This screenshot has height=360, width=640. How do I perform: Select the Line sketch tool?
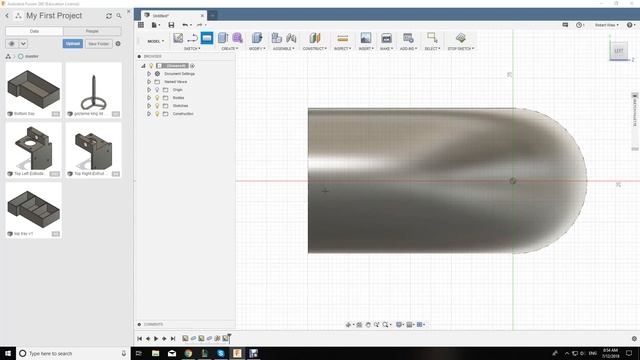click(192, 38)
